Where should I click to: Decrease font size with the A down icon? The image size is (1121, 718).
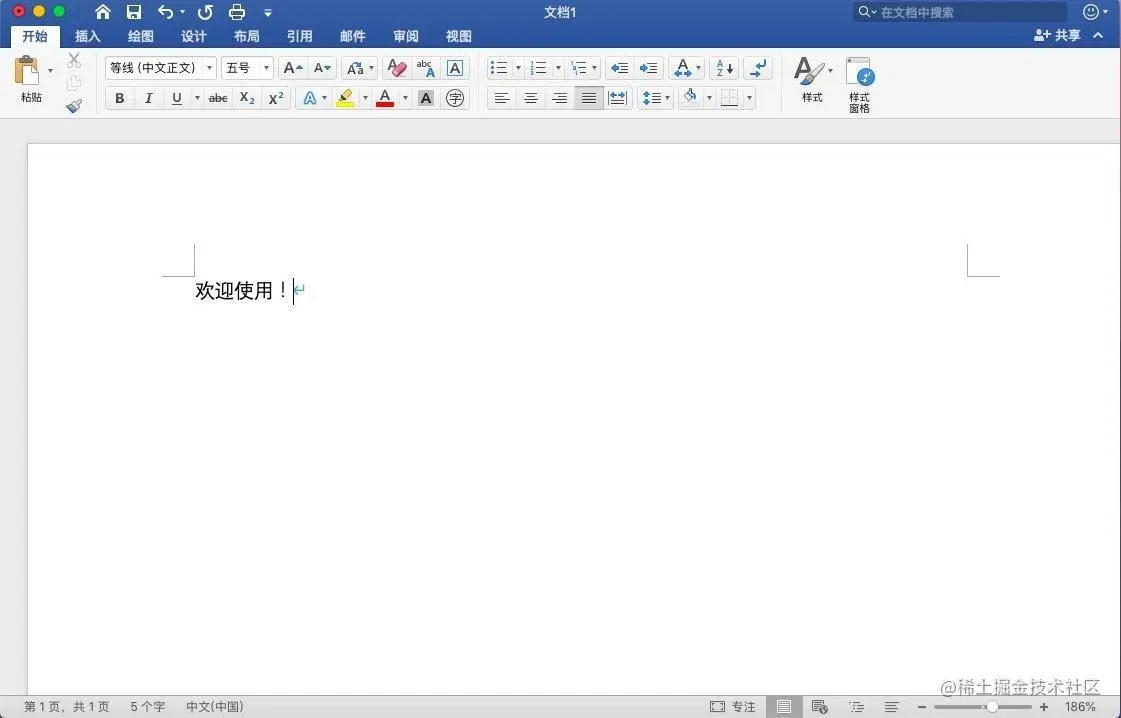pos(322,68)
